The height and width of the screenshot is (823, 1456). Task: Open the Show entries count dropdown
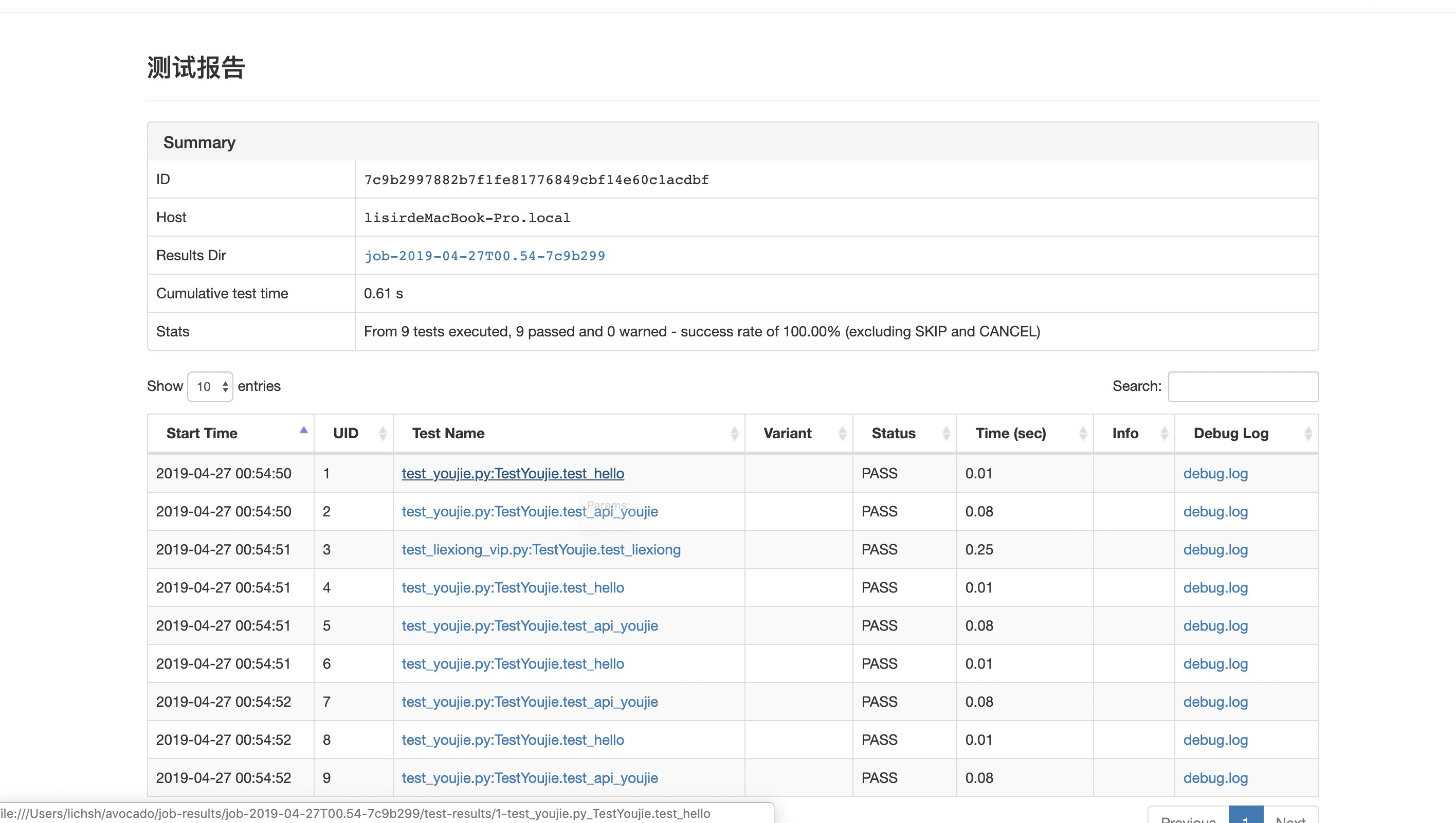(x=210, y=387)
